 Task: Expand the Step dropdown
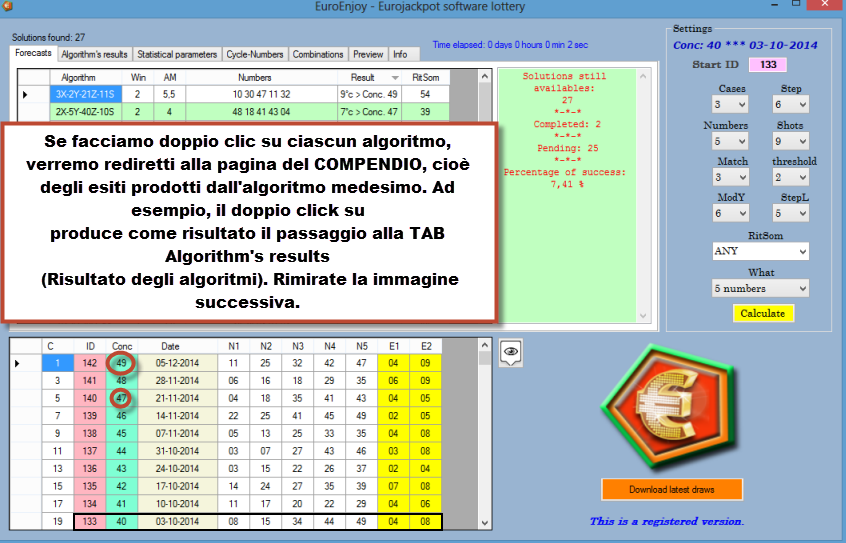[791, 104]
